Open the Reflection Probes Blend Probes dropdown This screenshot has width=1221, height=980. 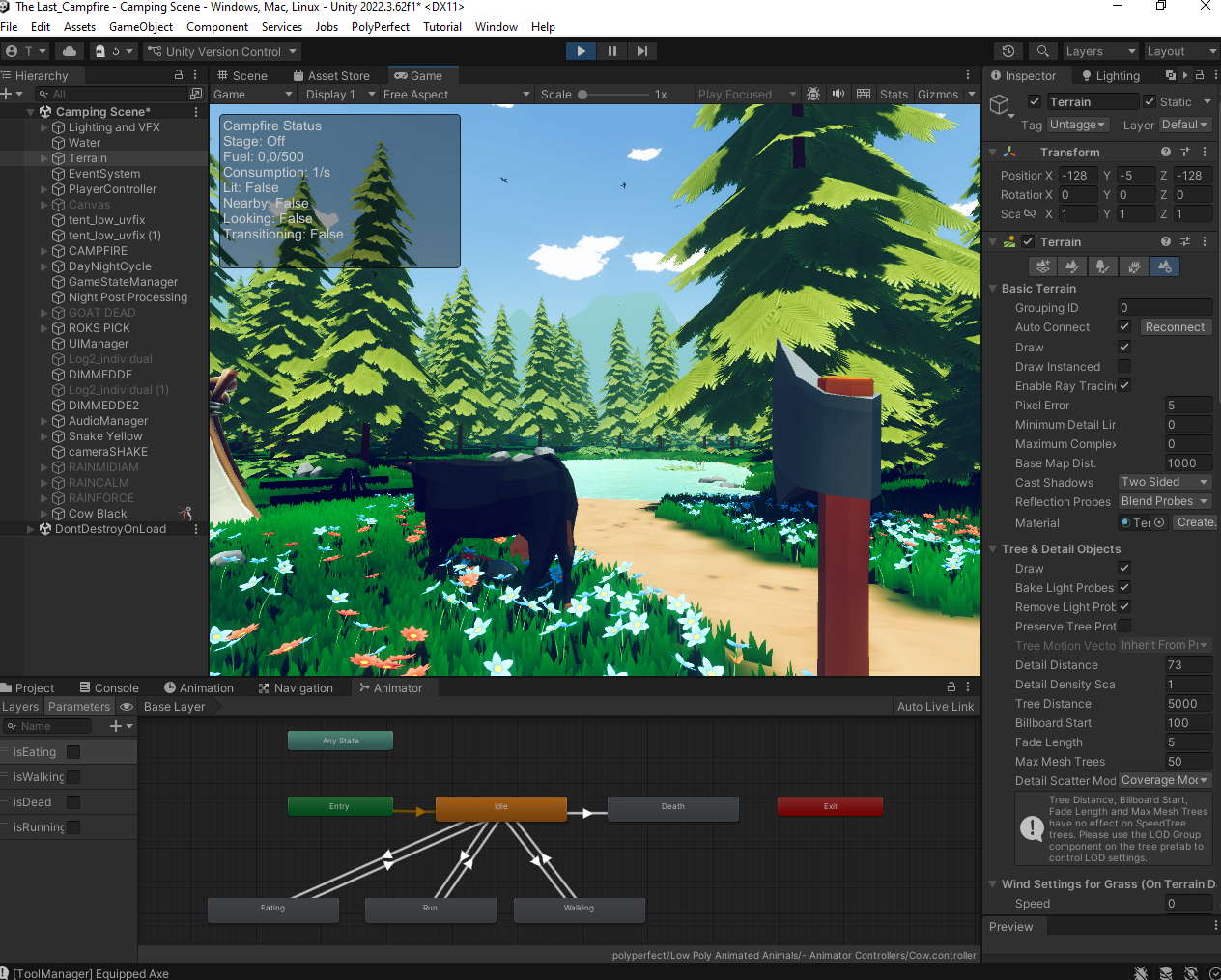click(1164, 501)
